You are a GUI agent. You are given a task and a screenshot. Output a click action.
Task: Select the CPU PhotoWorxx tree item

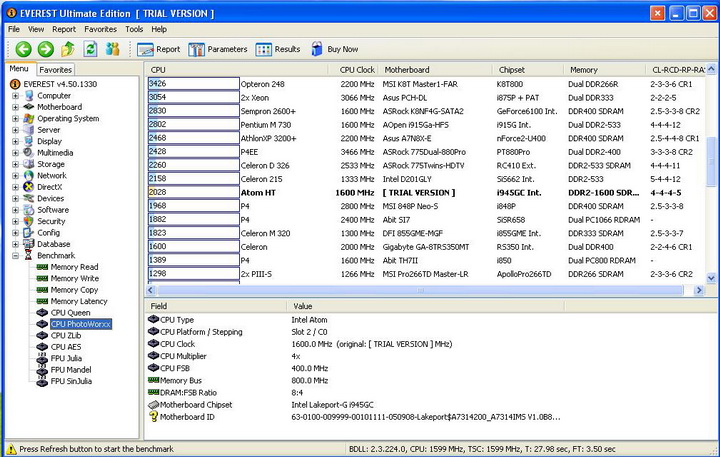pos(81,324)
